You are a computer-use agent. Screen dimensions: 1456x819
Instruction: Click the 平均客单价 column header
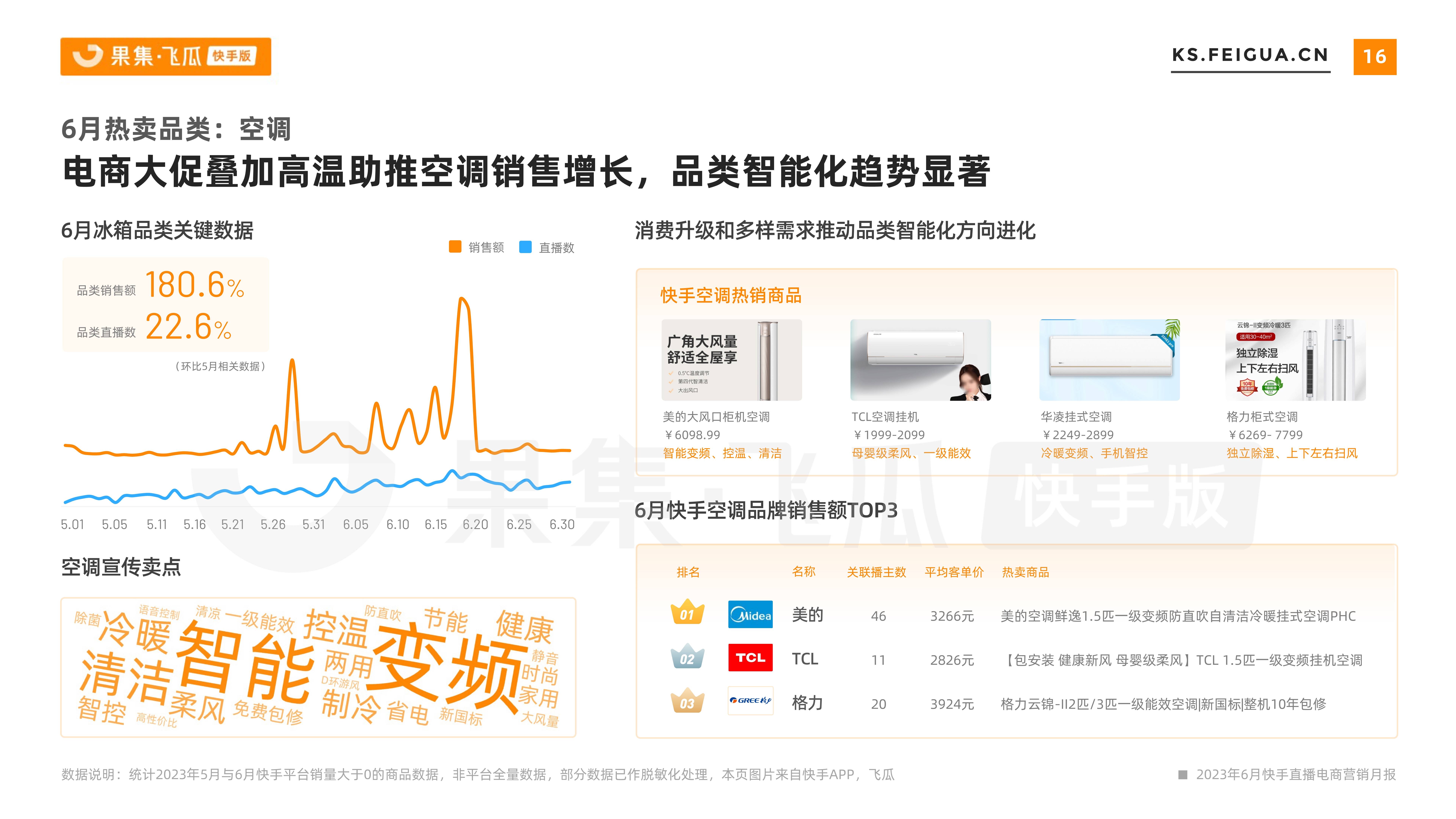click(x=954, y=572)
